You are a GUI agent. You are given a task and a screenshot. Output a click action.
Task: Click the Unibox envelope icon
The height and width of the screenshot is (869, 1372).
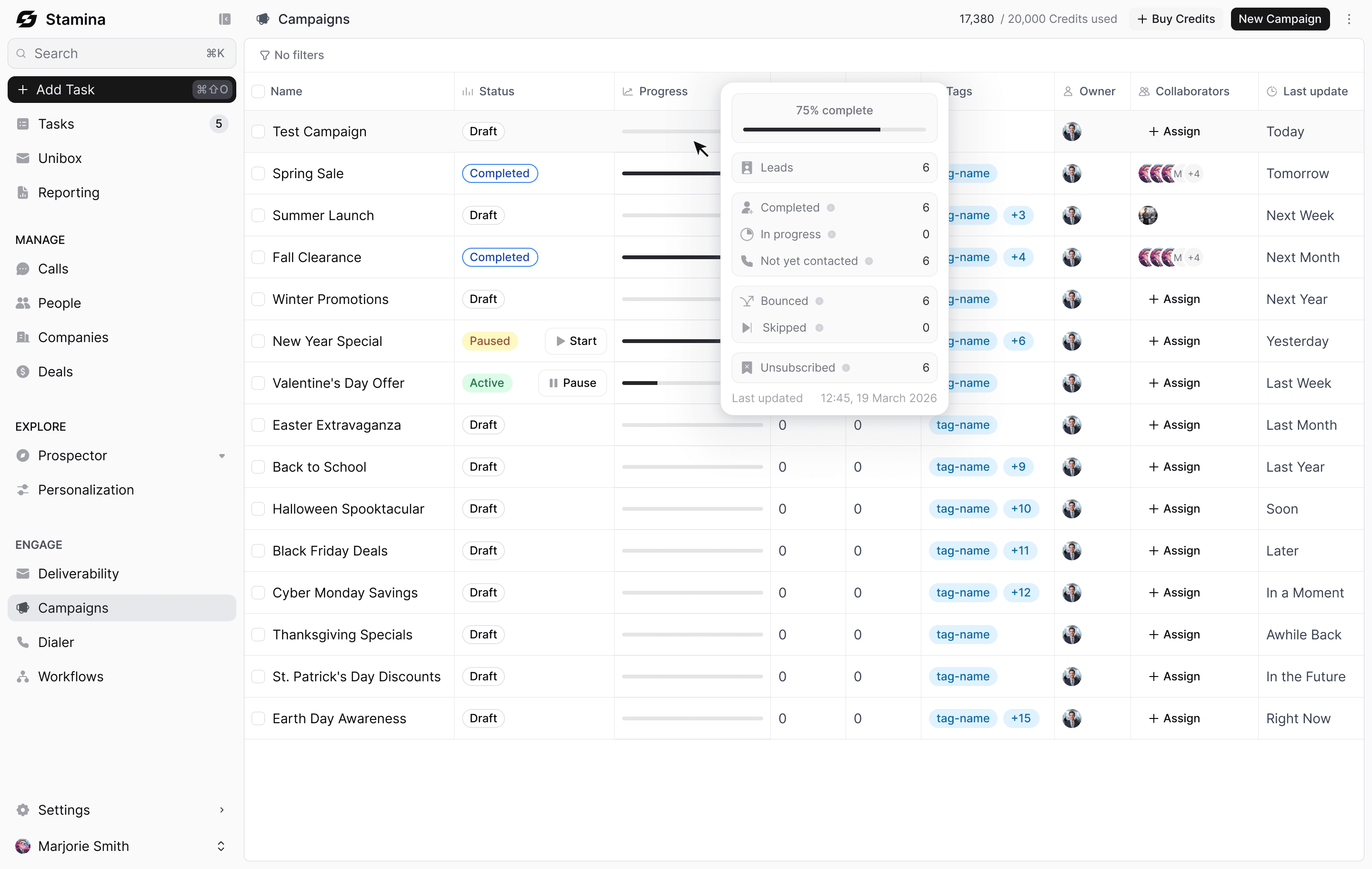[x=23, y=158]
